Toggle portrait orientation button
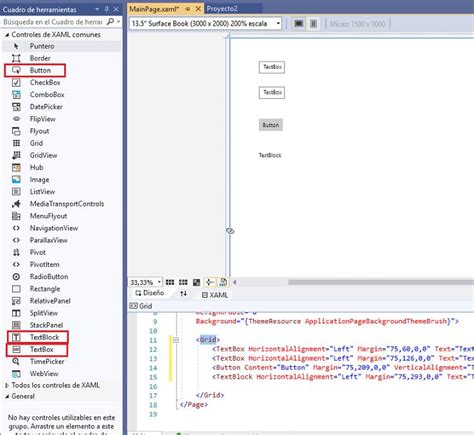Image resolution: width=474 pixels, height=435 pixels. (x=314, y=24)
